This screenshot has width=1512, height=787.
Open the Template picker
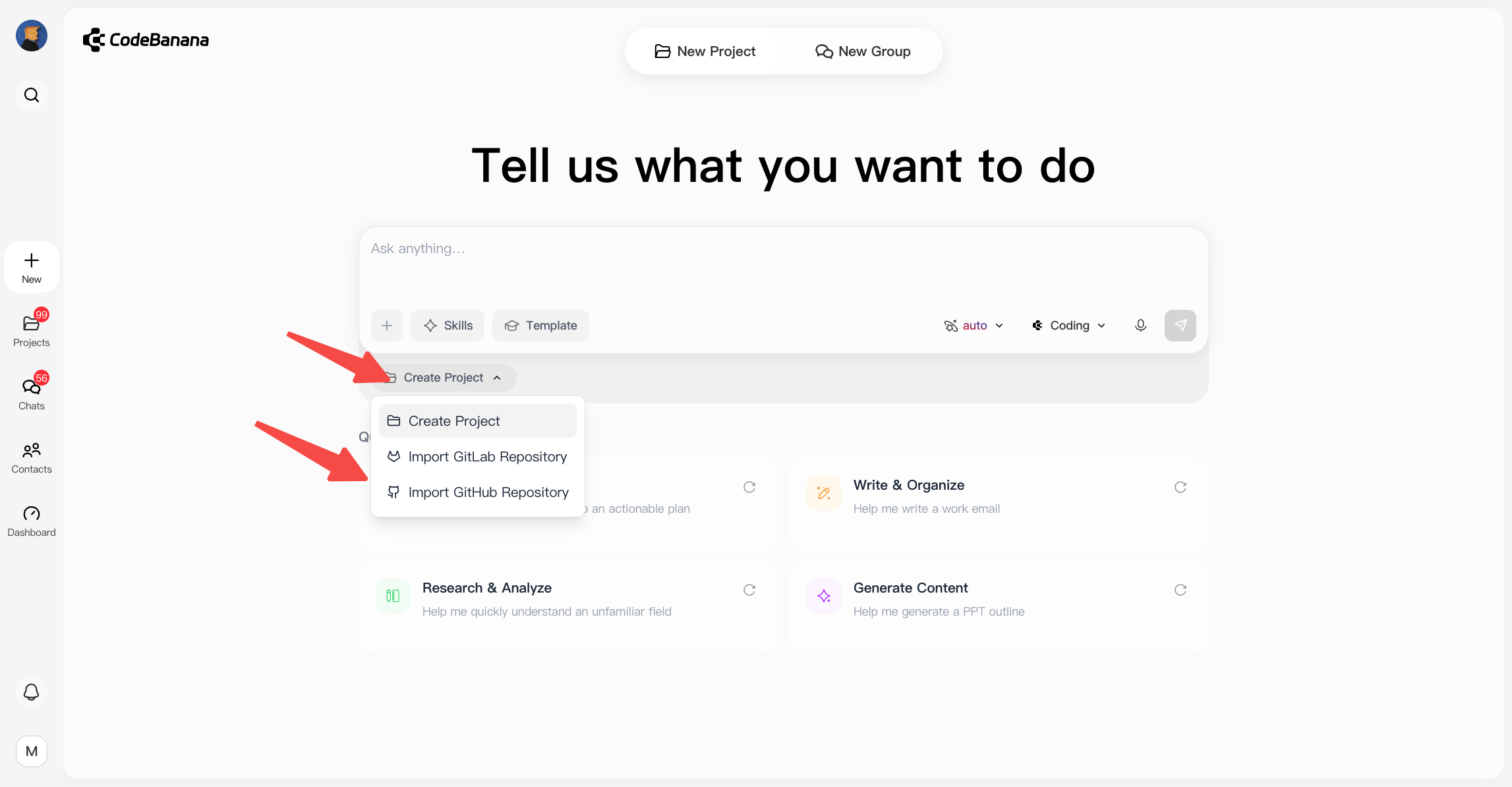point(540,326)
